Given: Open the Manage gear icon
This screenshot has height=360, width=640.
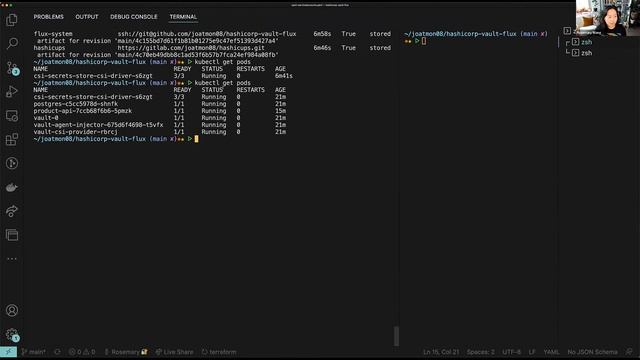Looking at the screenshot, I should tap(12, 335).
